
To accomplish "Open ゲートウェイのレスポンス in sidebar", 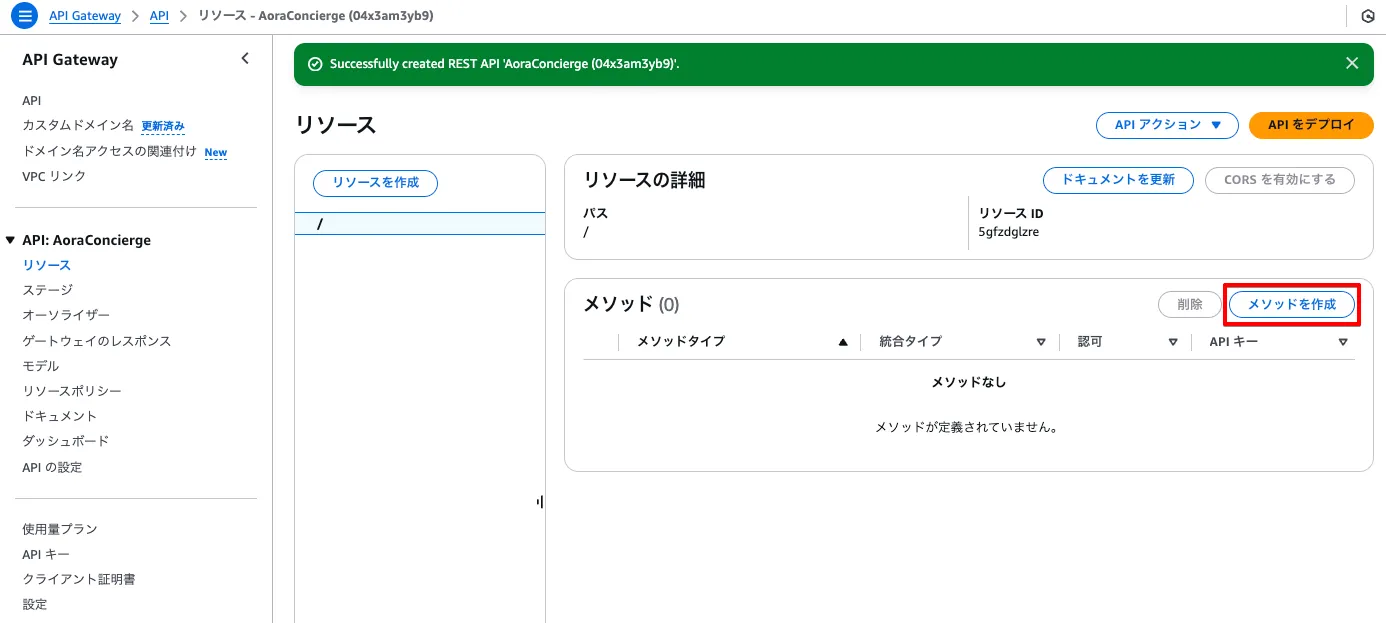I will tap(97, 341).
